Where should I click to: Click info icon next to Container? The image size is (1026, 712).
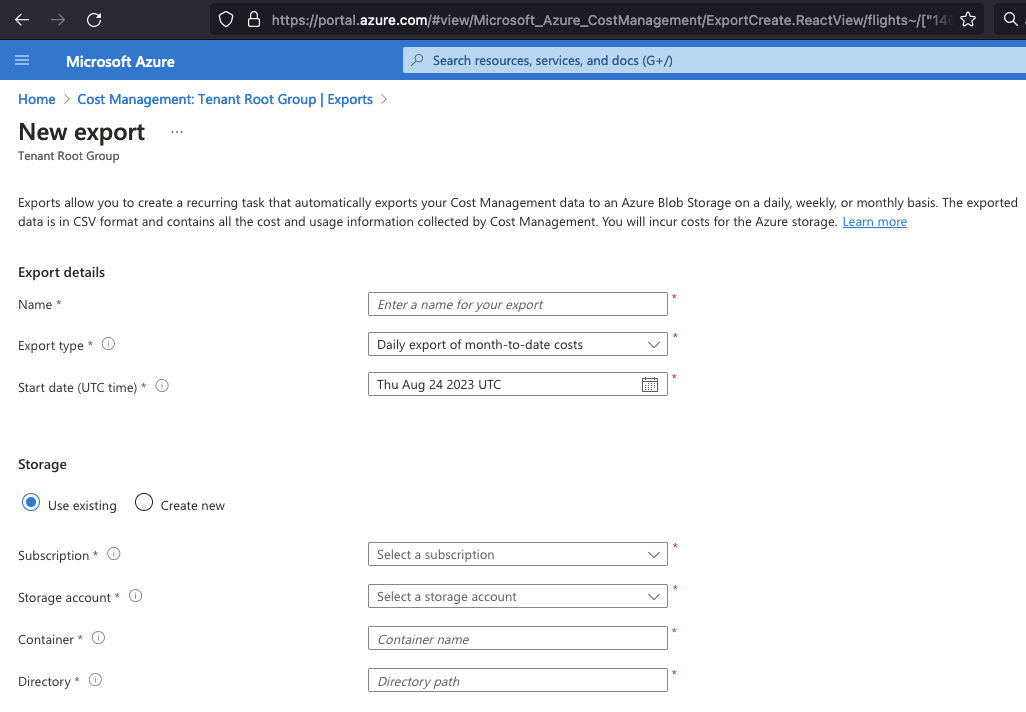point(98,637)
